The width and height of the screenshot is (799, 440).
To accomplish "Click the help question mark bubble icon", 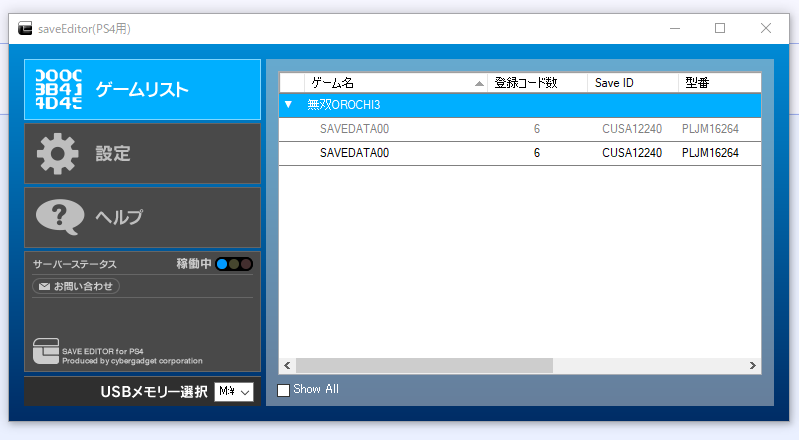I will tap(59, 216).
